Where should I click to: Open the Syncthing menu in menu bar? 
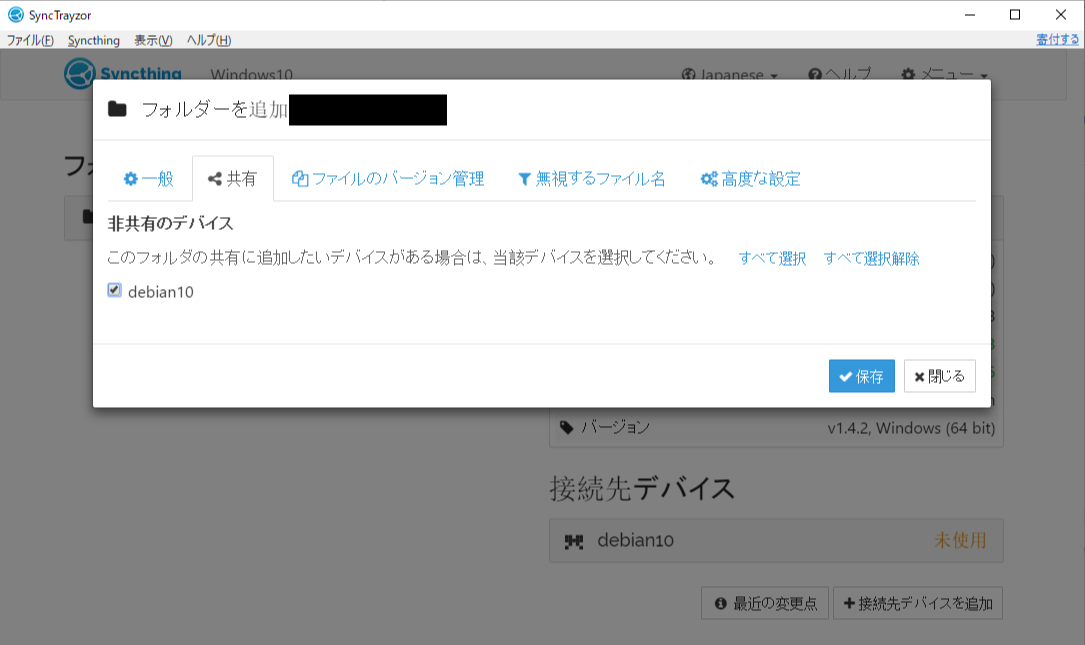tap(93, 40)
